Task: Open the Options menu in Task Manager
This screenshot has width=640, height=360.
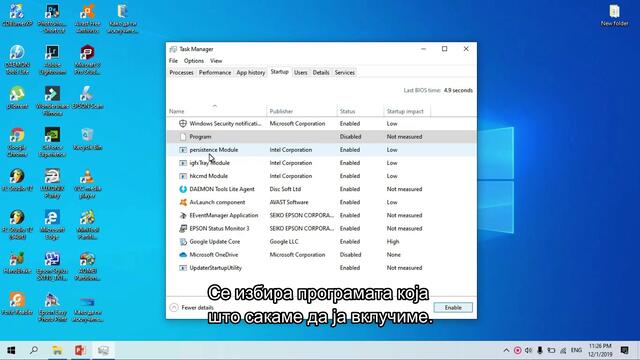Action: coord(194,61)
